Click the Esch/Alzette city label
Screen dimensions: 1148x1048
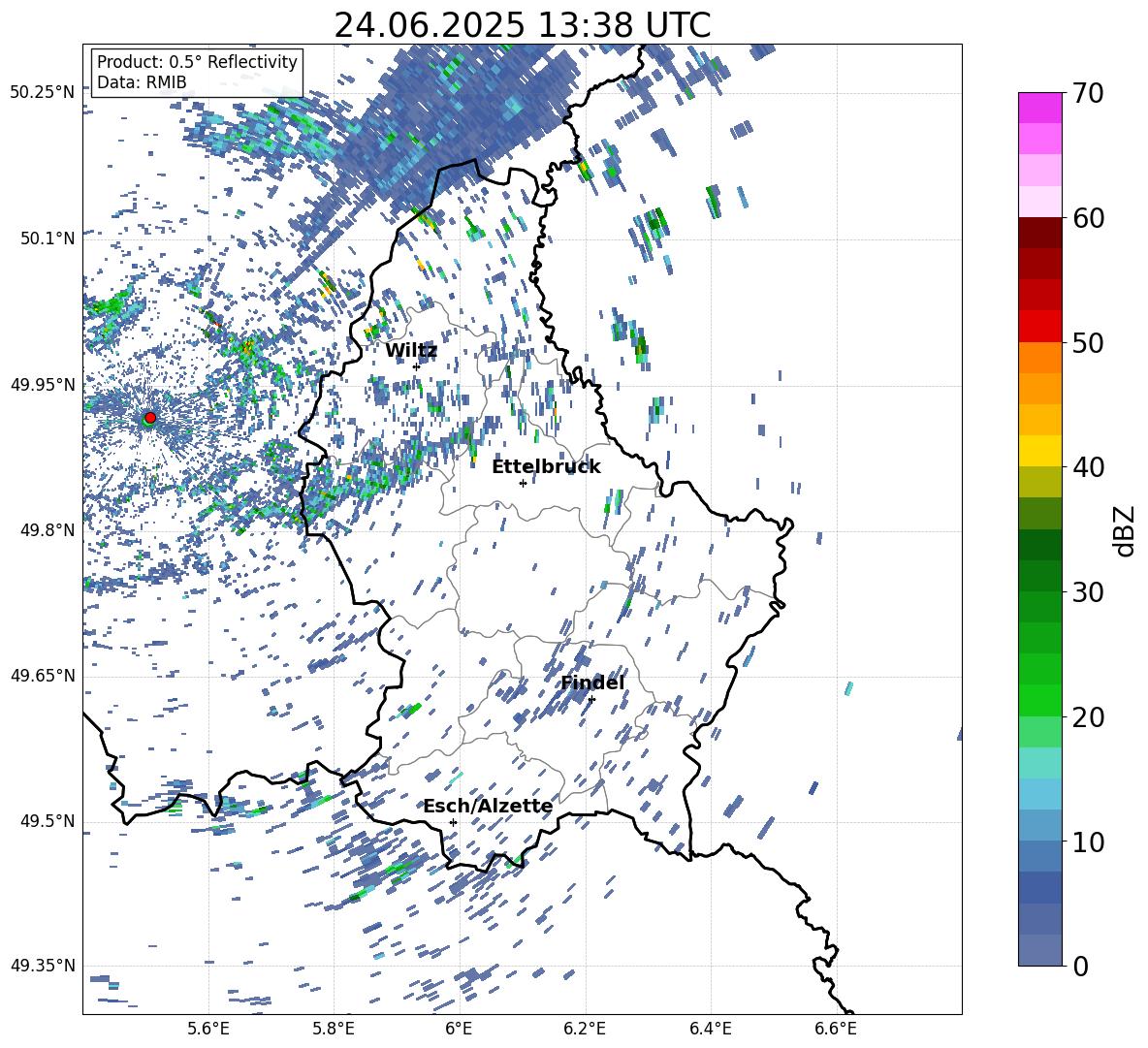488,806
